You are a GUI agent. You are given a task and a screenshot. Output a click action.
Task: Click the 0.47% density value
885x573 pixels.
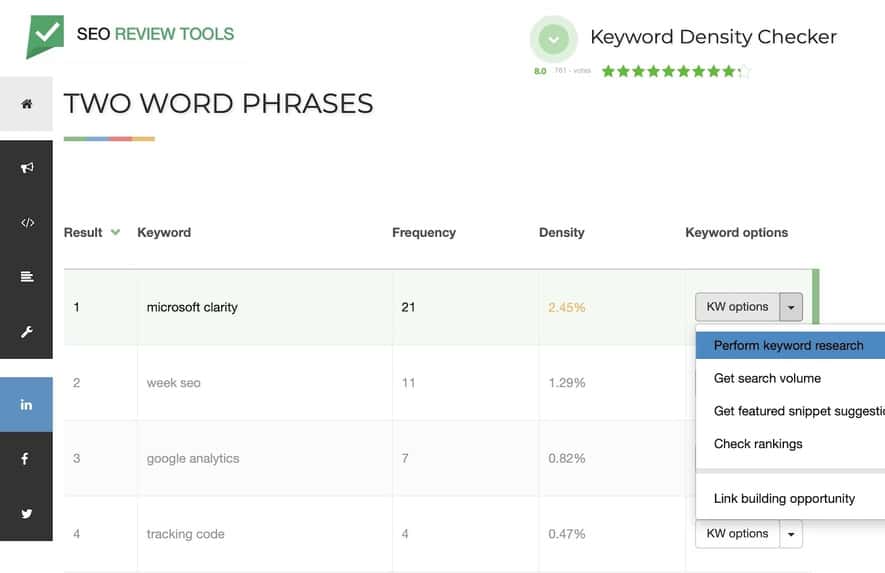(567, 534)
